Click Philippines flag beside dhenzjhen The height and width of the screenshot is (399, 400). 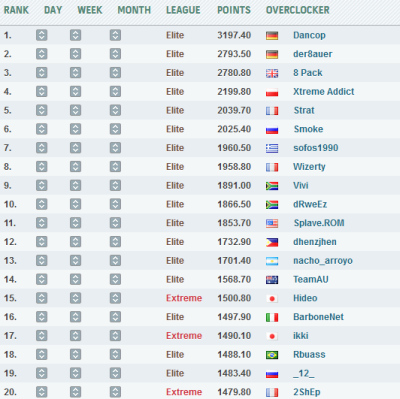click(x=272, y=242)
